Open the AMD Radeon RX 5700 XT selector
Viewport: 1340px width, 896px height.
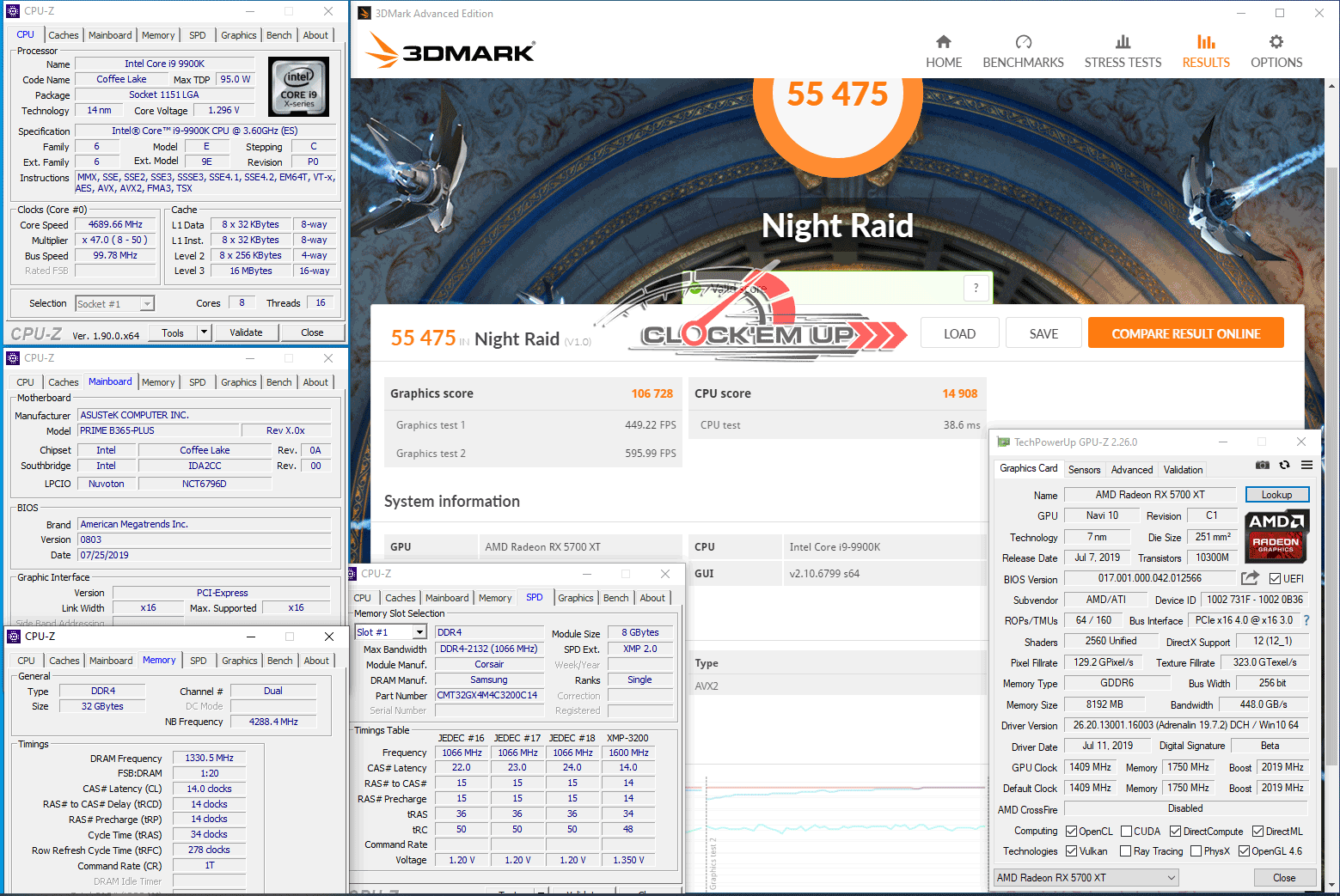coord(1086,877)
